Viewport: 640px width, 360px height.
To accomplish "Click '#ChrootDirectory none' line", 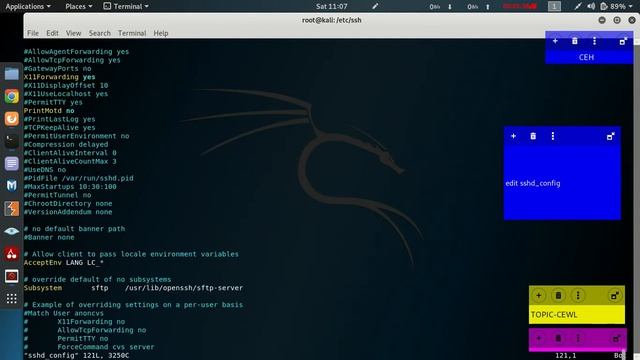I will coord(68,203).
